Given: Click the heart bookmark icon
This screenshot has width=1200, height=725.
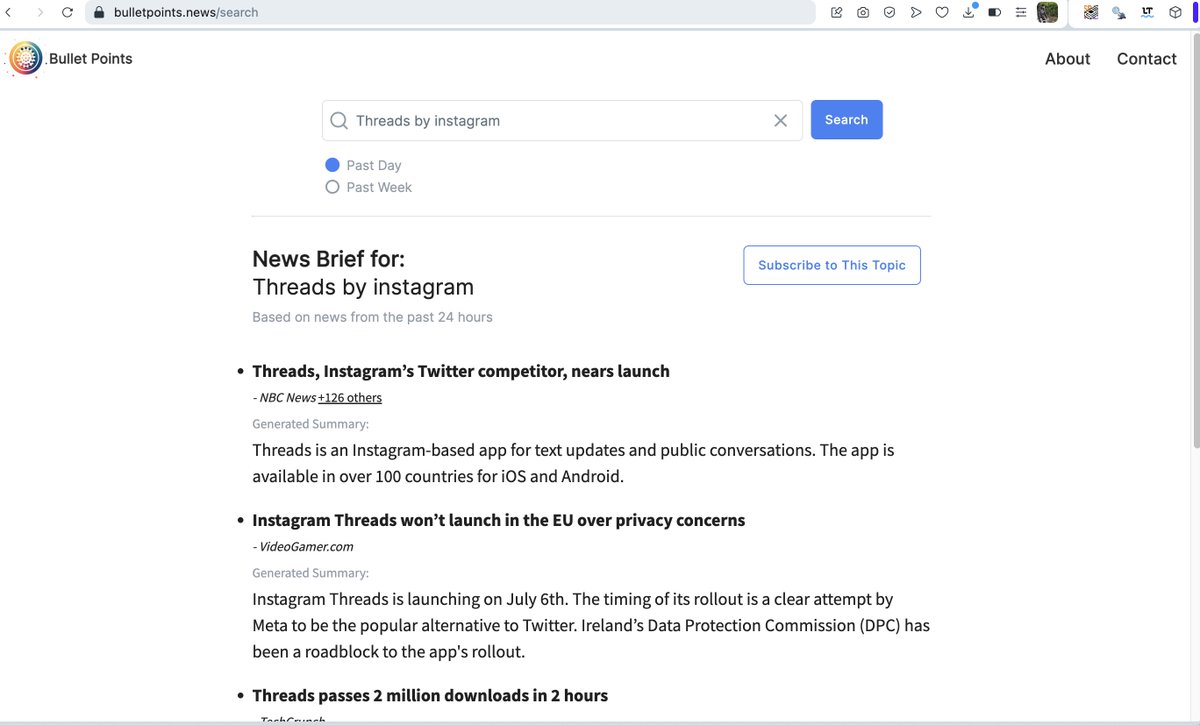Looking at the screenshot, I should [x=941, y=12].
